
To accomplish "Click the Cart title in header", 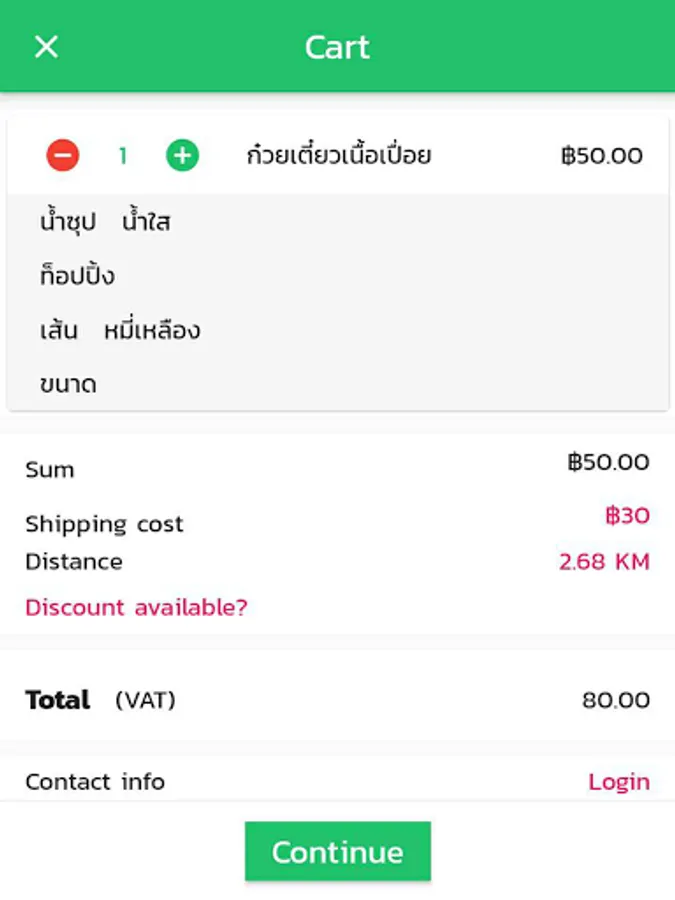I will (x=337, y=47).
